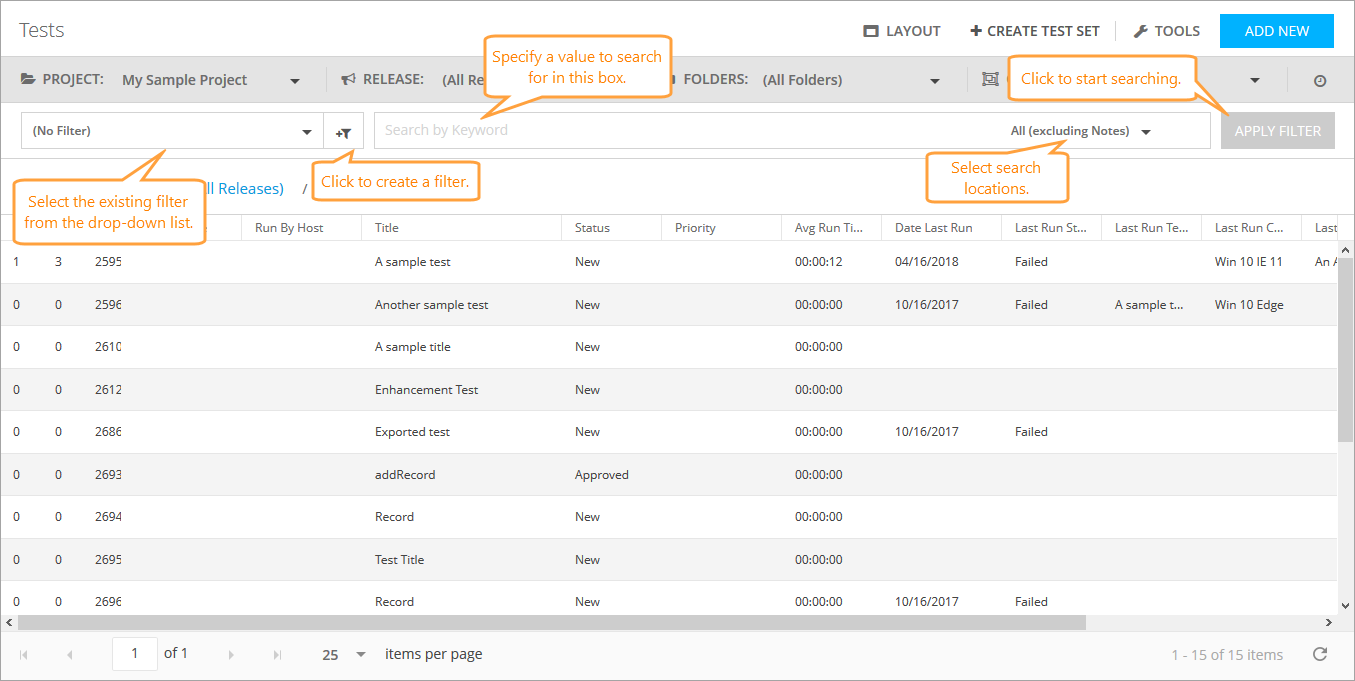Screen dimensions: 1355x681
Task: Open the All Folders dropdown
Action: click(934, 78)
